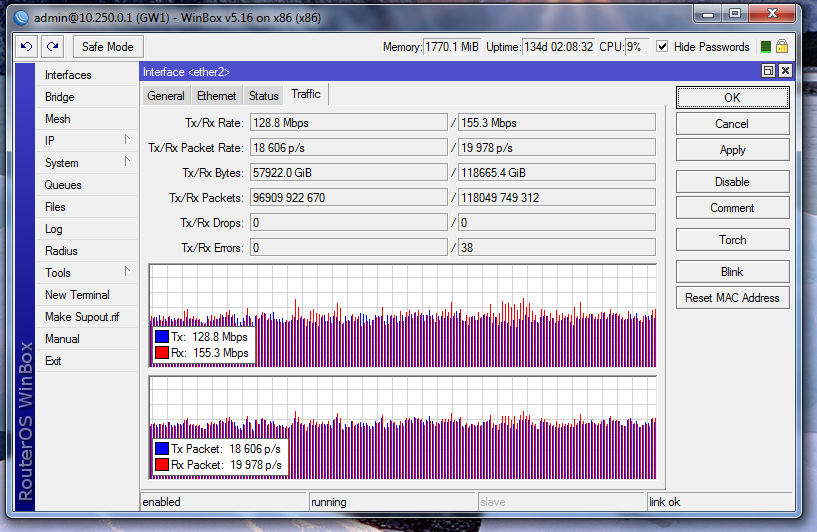Toggle the Hide Passwords checkbox
Screen dimensions: 817x532
point(662,46)
